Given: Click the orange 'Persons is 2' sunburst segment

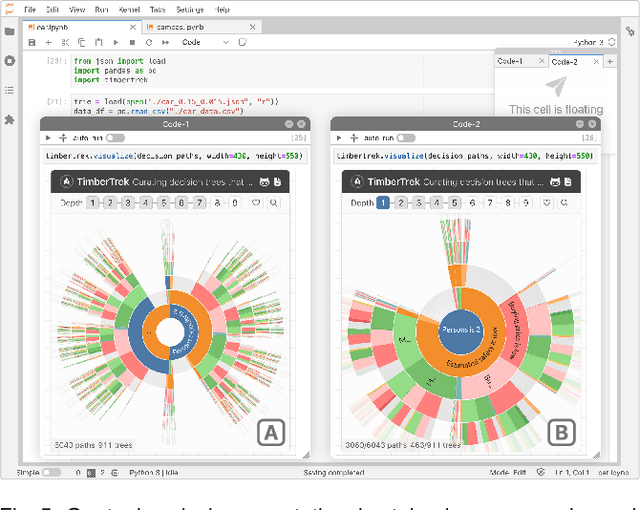Looking at the screenshot, I should 462,329.
